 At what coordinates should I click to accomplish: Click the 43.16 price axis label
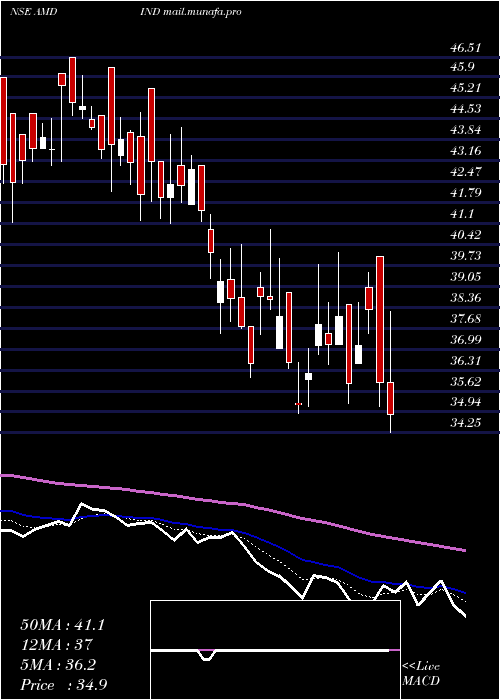coord(465,151)
